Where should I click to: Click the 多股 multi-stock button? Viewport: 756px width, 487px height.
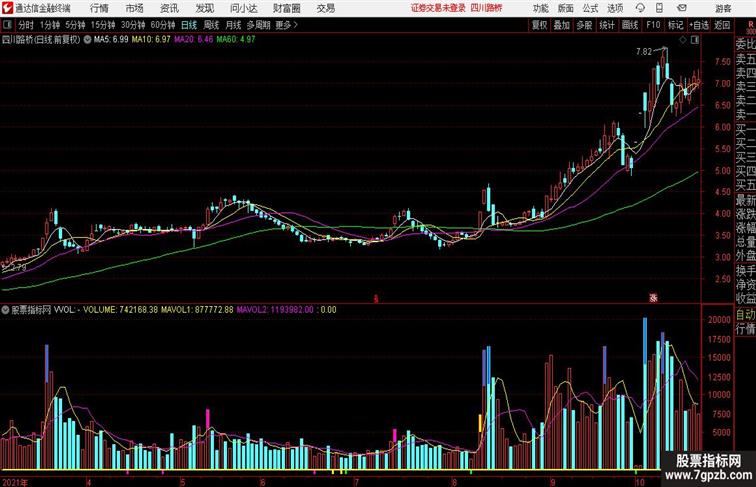coord(584,25)
